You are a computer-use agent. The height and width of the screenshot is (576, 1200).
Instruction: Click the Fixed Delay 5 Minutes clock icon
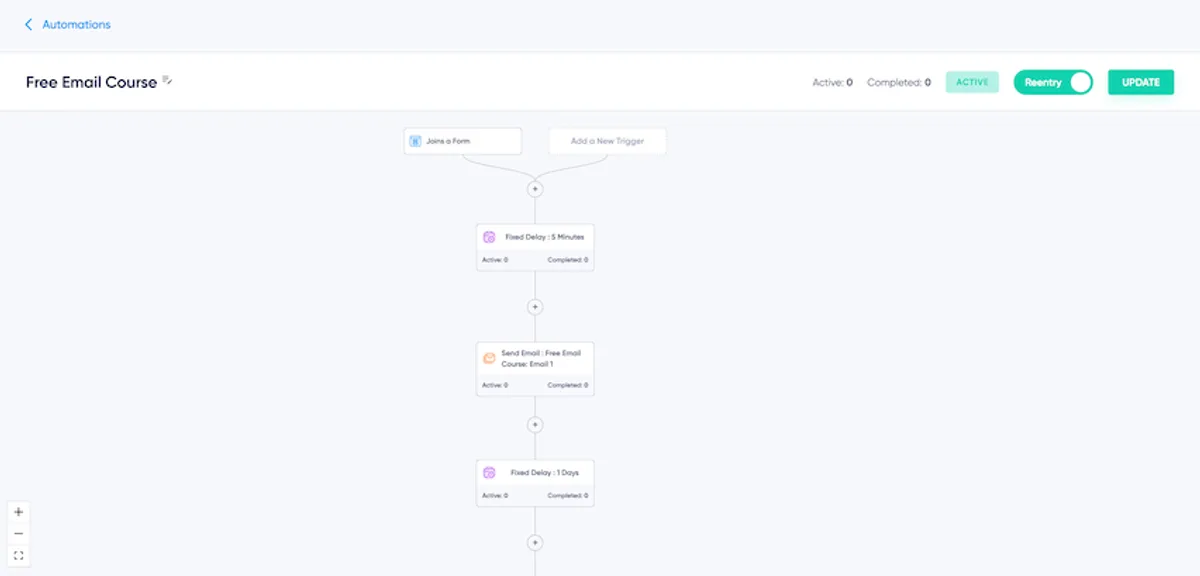tap(489, 237)
